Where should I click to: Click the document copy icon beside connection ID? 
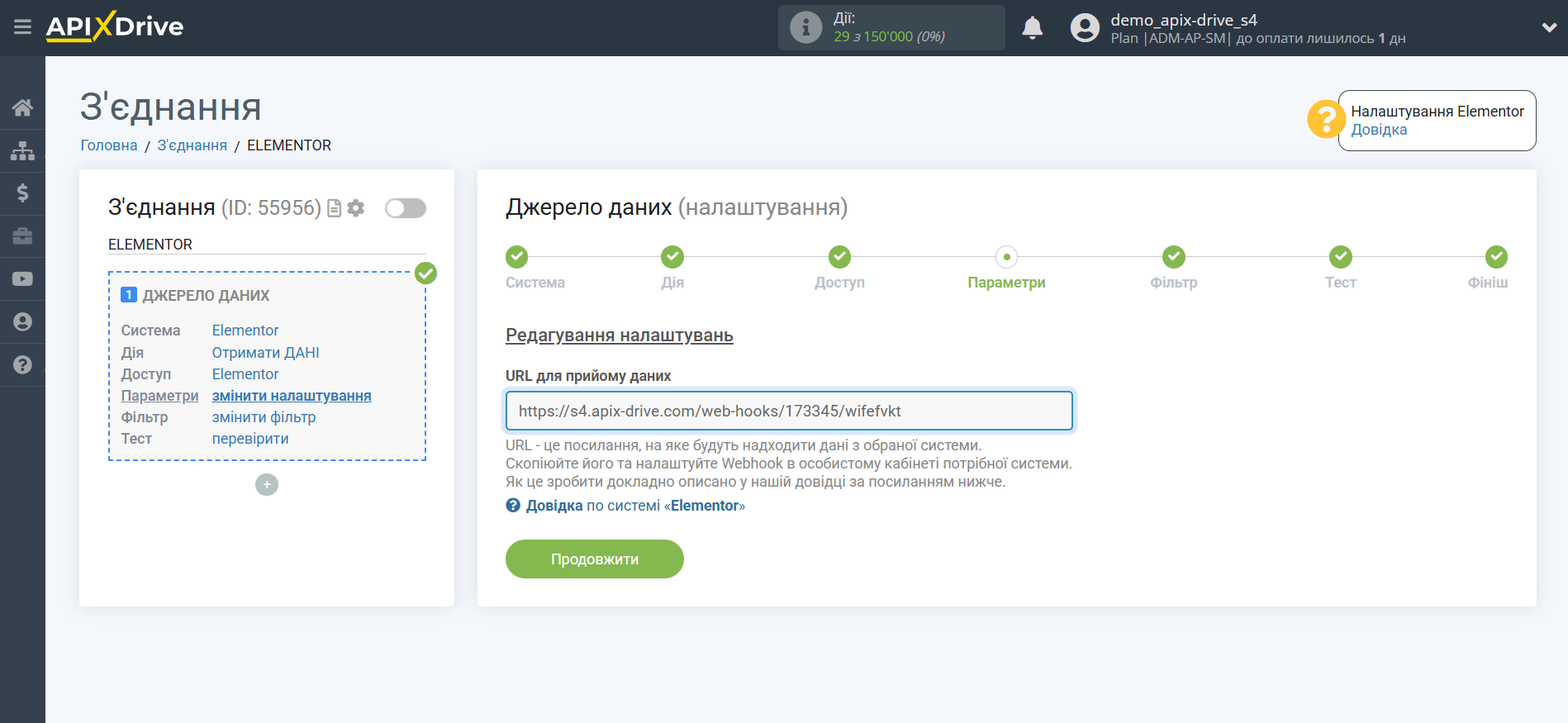click(x=334, y=208)
